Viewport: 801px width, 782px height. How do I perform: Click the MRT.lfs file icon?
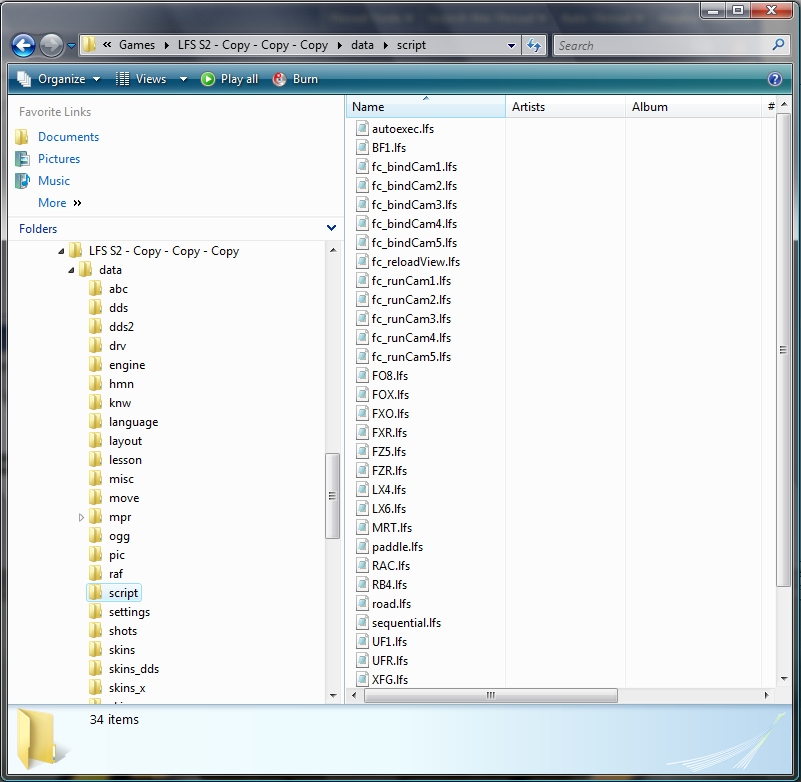point(362,527)
